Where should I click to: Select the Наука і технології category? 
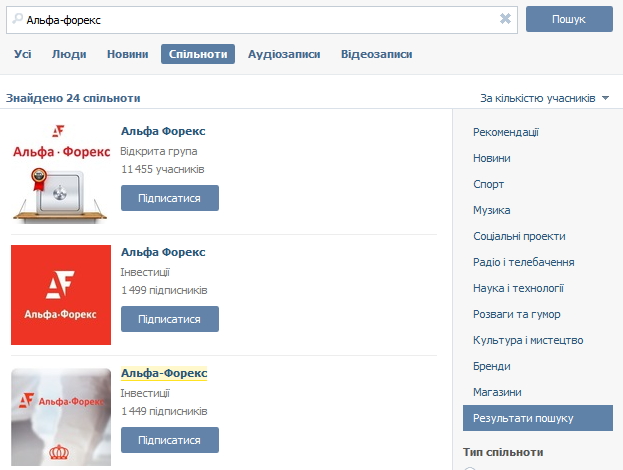[518, 288]
